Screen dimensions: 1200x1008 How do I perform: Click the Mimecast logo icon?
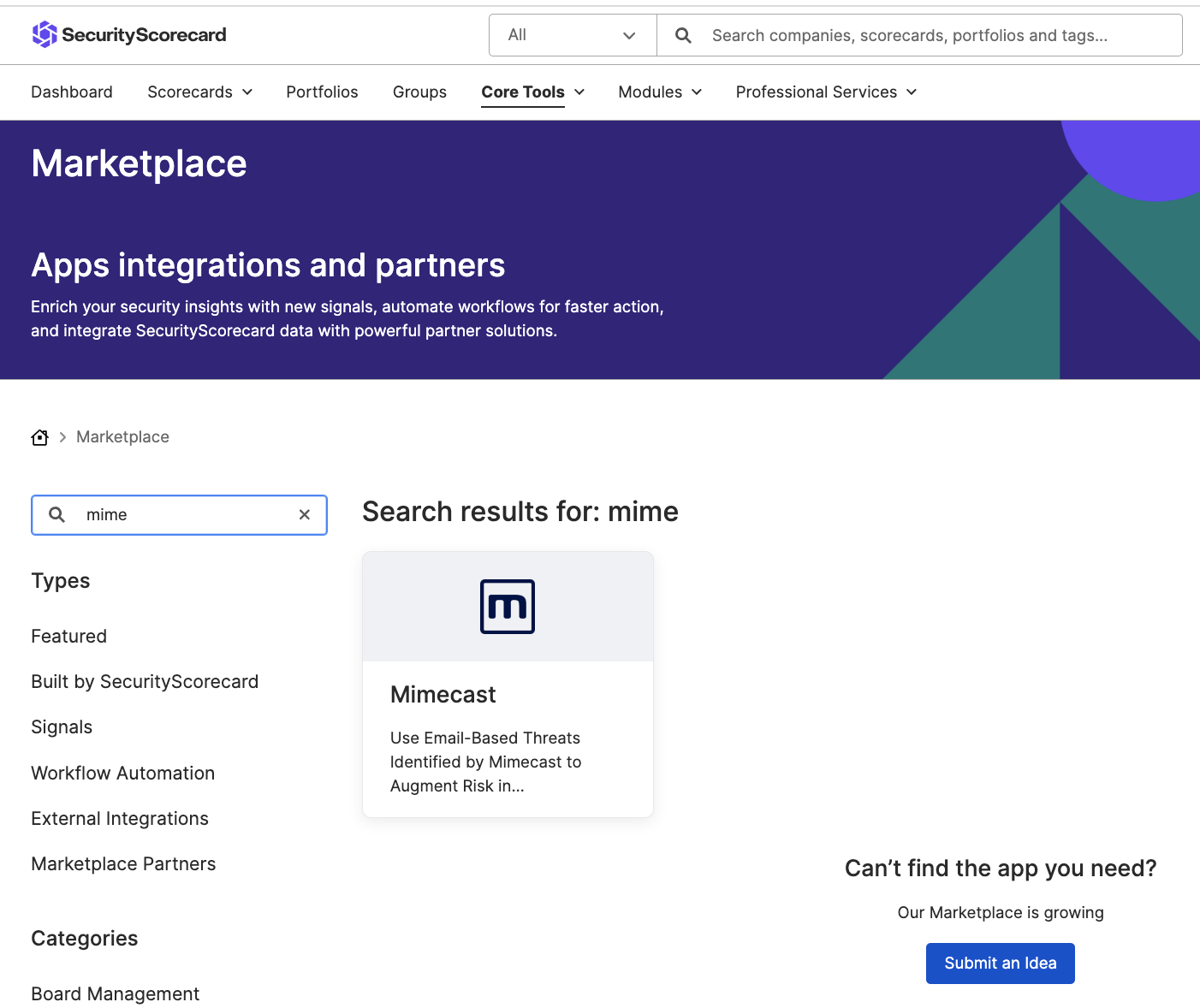pos(507,606)
